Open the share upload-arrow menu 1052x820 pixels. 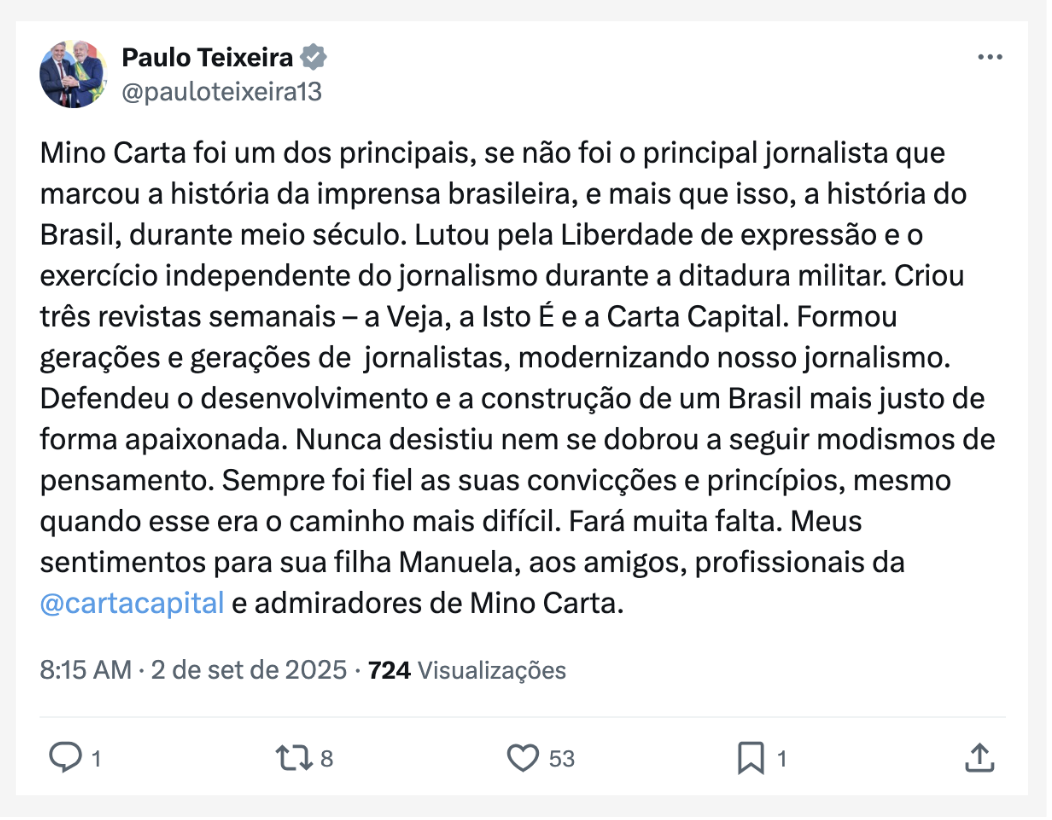coord(977,758)
